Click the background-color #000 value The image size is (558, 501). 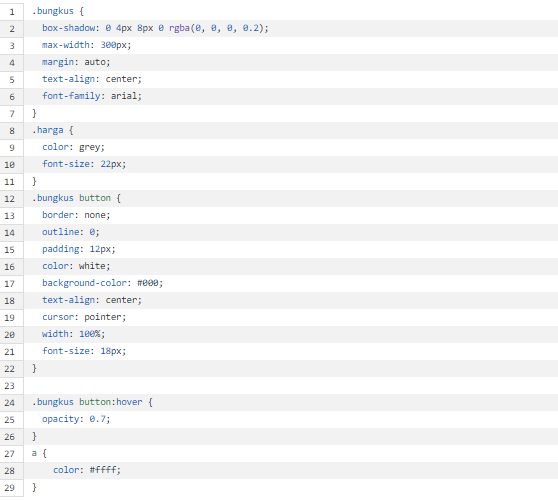(x=148, y=283)
